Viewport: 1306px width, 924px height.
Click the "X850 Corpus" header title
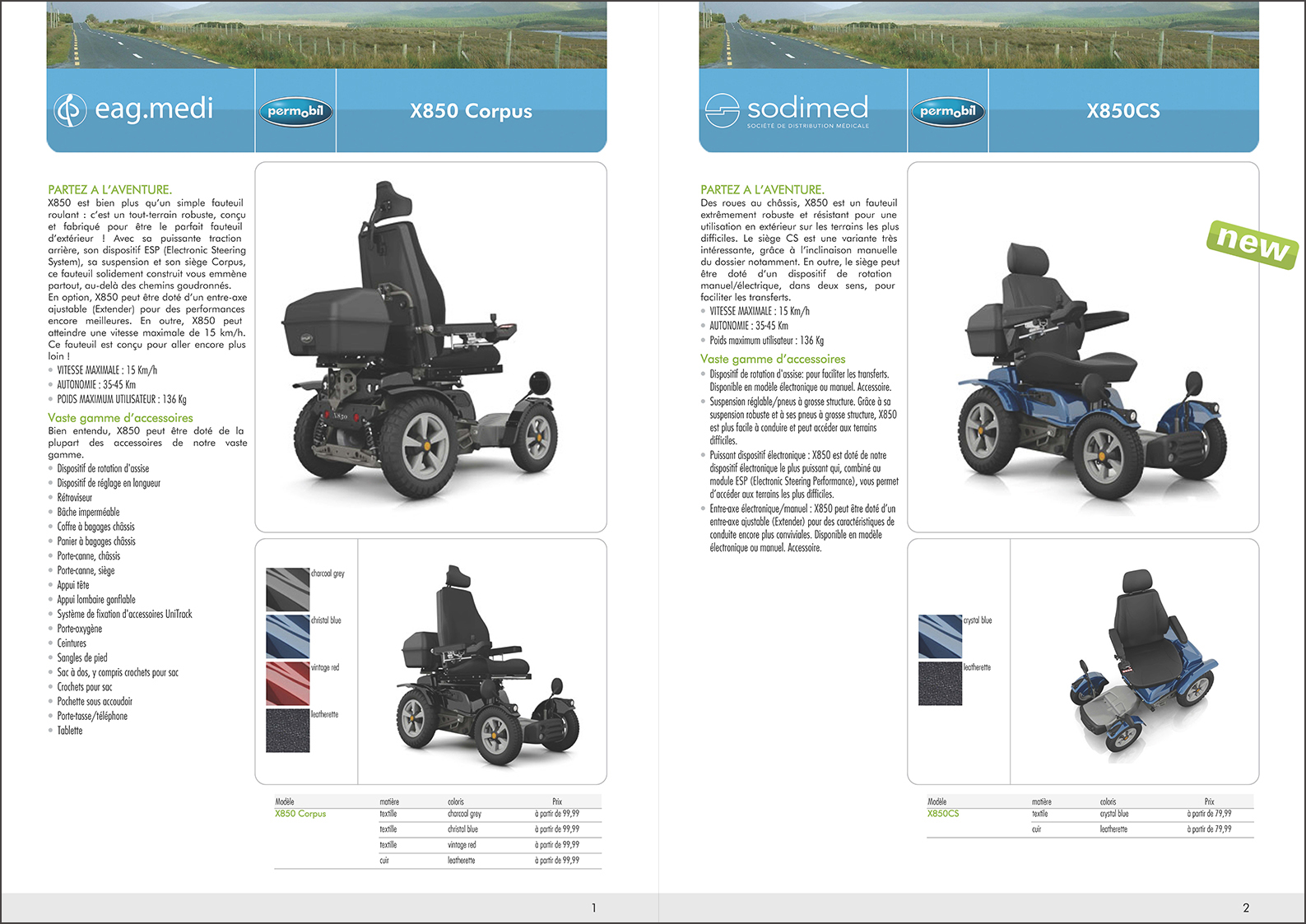pos(471,111)
